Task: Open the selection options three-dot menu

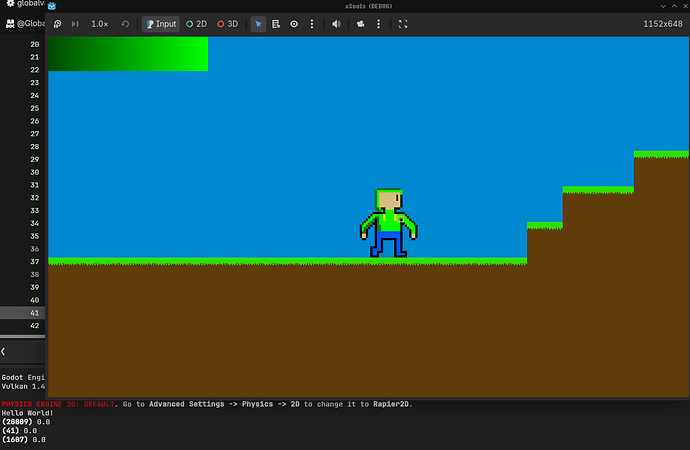Action: (312, 24)
